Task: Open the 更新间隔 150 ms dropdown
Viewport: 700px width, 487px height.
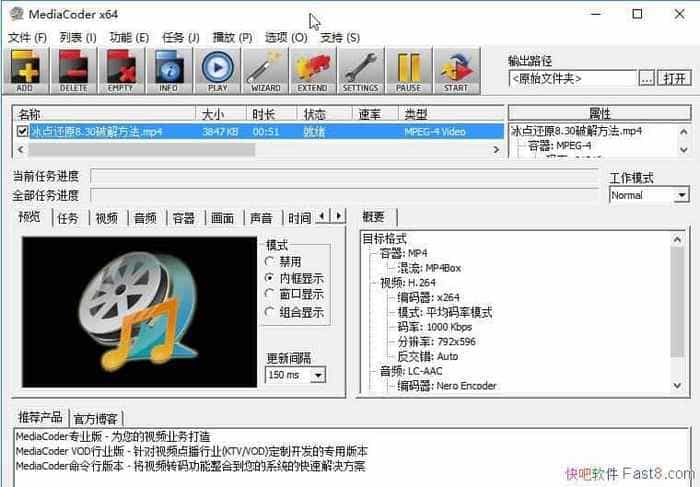Action: tap(318, 375)
